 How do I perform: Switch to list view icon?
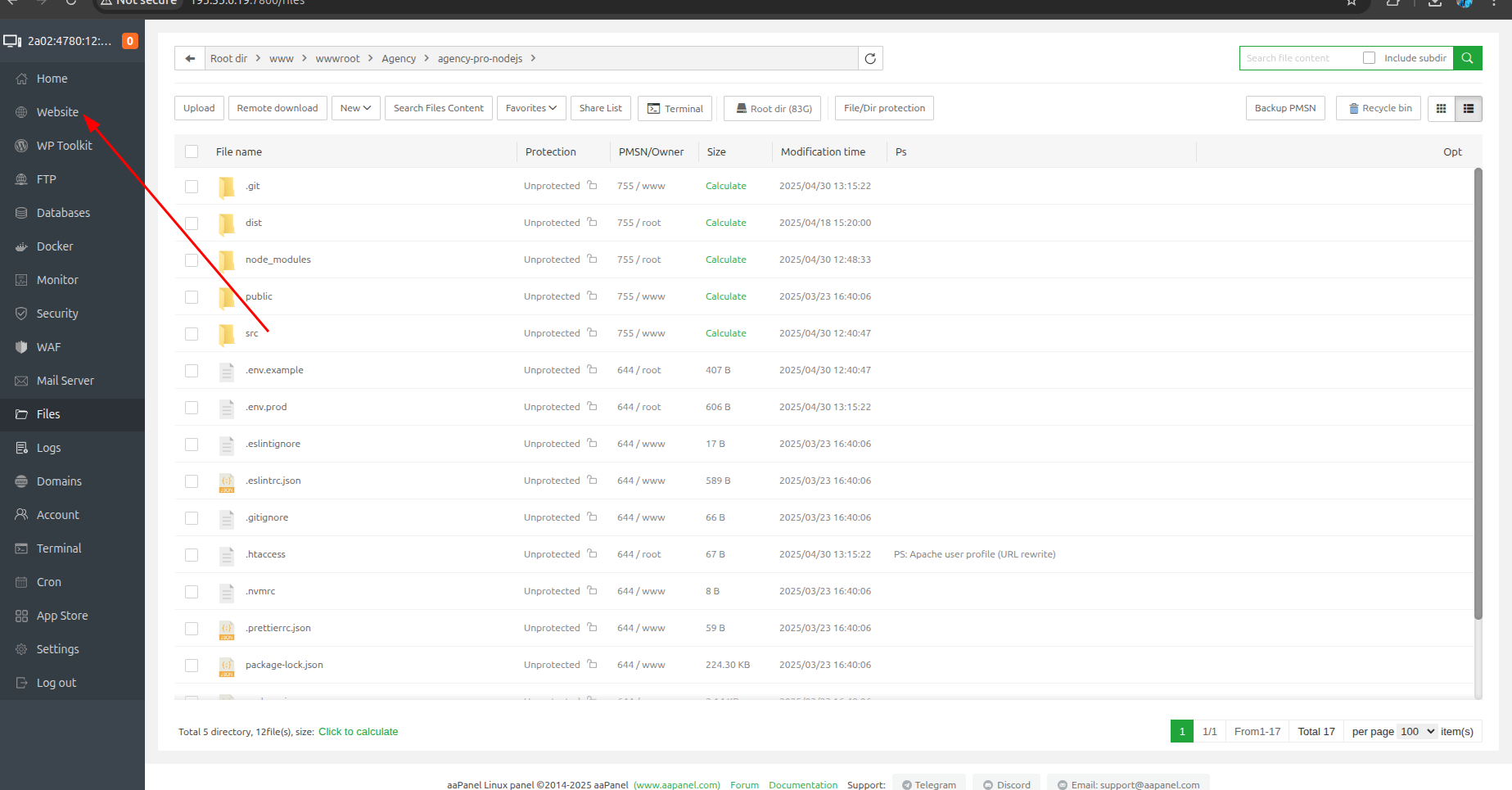point(1469,108)
